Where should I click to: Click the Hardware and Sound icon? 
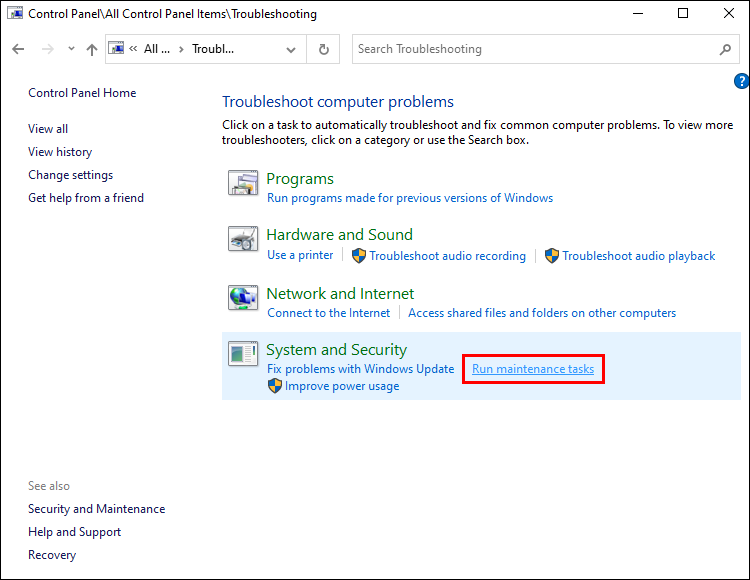[244, 240]
